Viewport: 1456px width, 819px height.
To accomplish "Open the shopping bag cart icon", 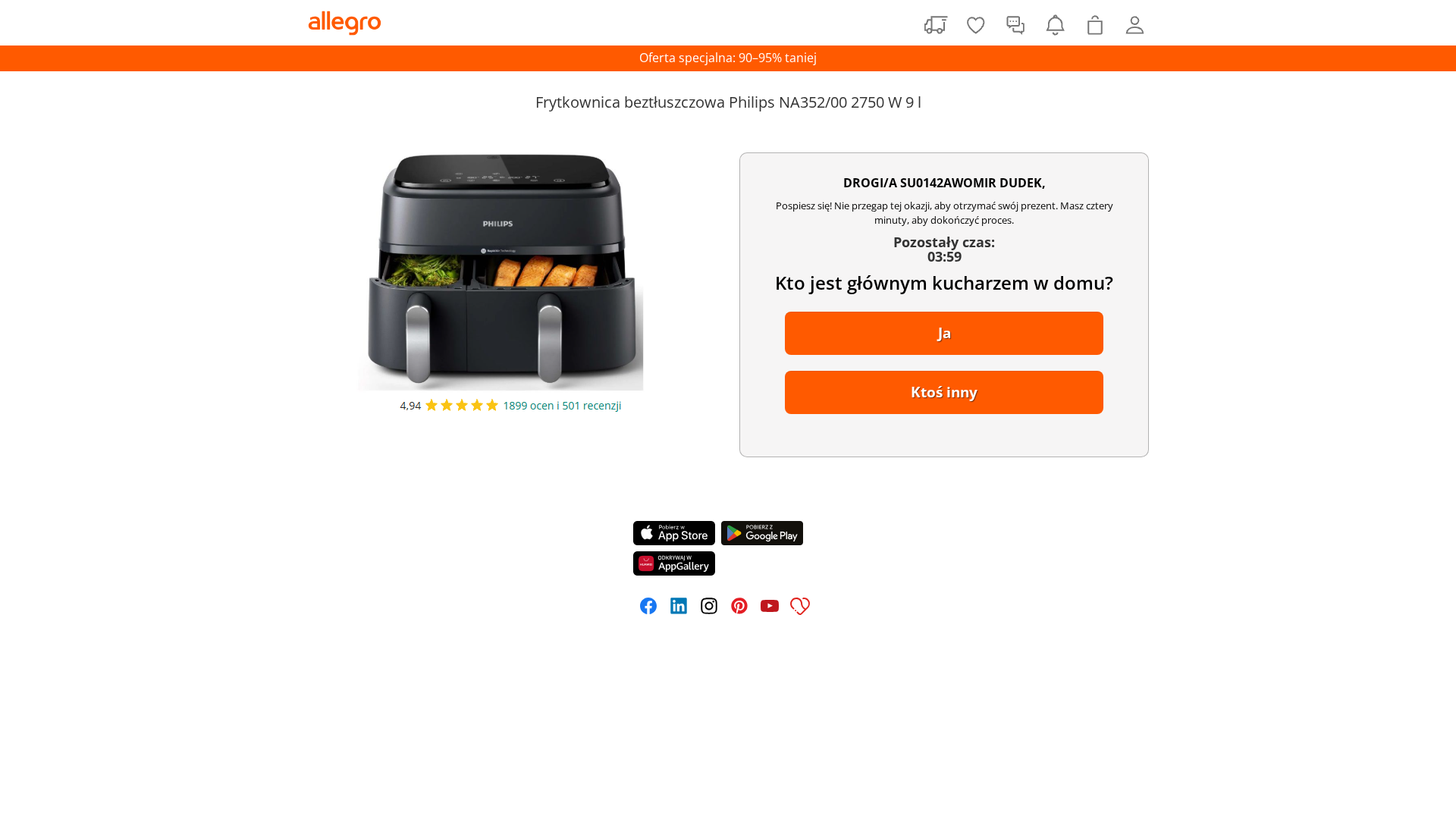I will [x=1095, y=25].
